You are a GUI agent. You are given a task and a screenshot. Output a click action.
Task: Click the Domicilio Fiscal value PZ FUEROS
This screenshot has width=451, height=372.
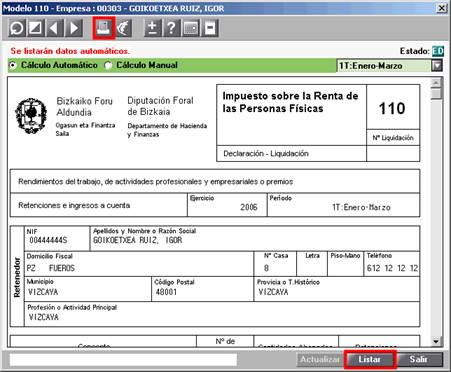click(51, 268)
